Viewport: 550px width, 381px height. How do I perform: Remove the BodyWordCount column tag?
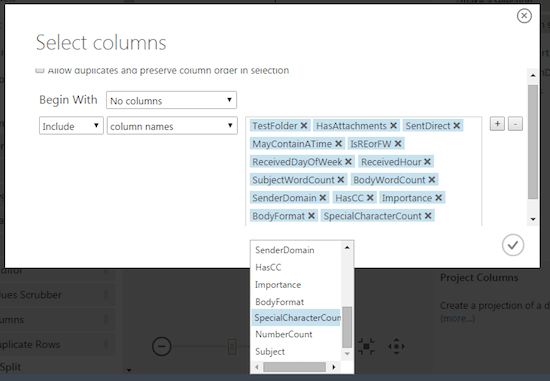tap(432, 180)
